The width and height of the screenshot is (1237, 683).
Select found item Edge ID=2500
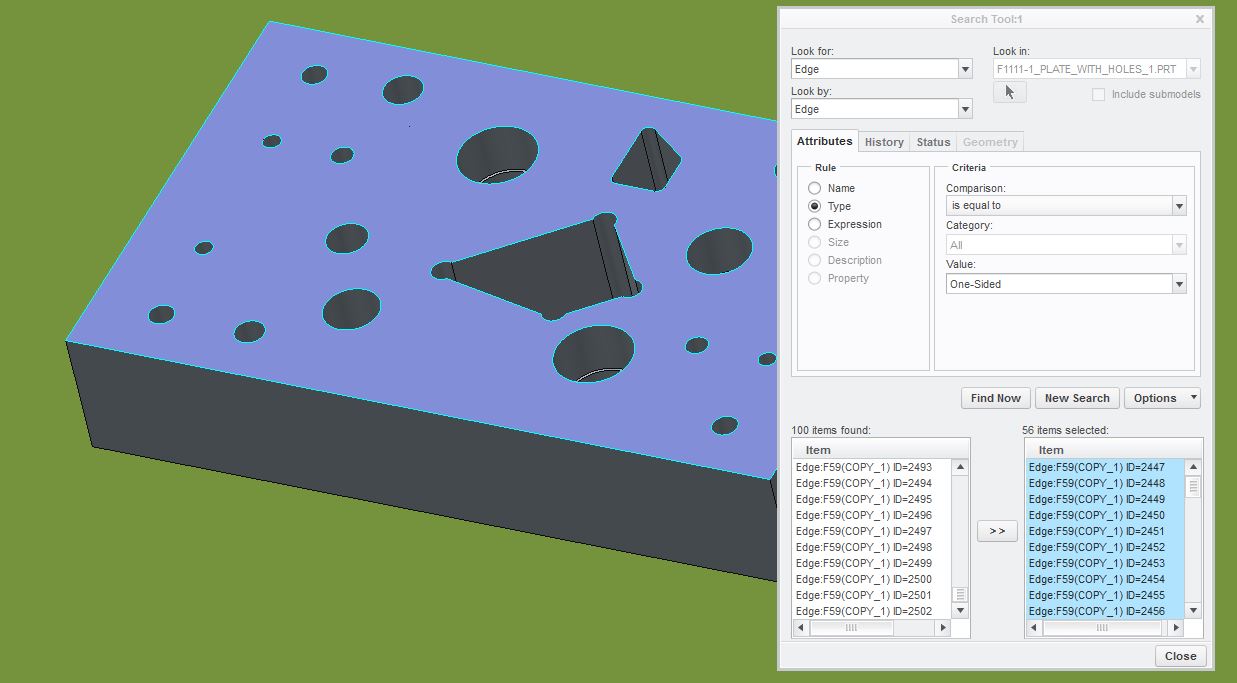pos(872,579)
